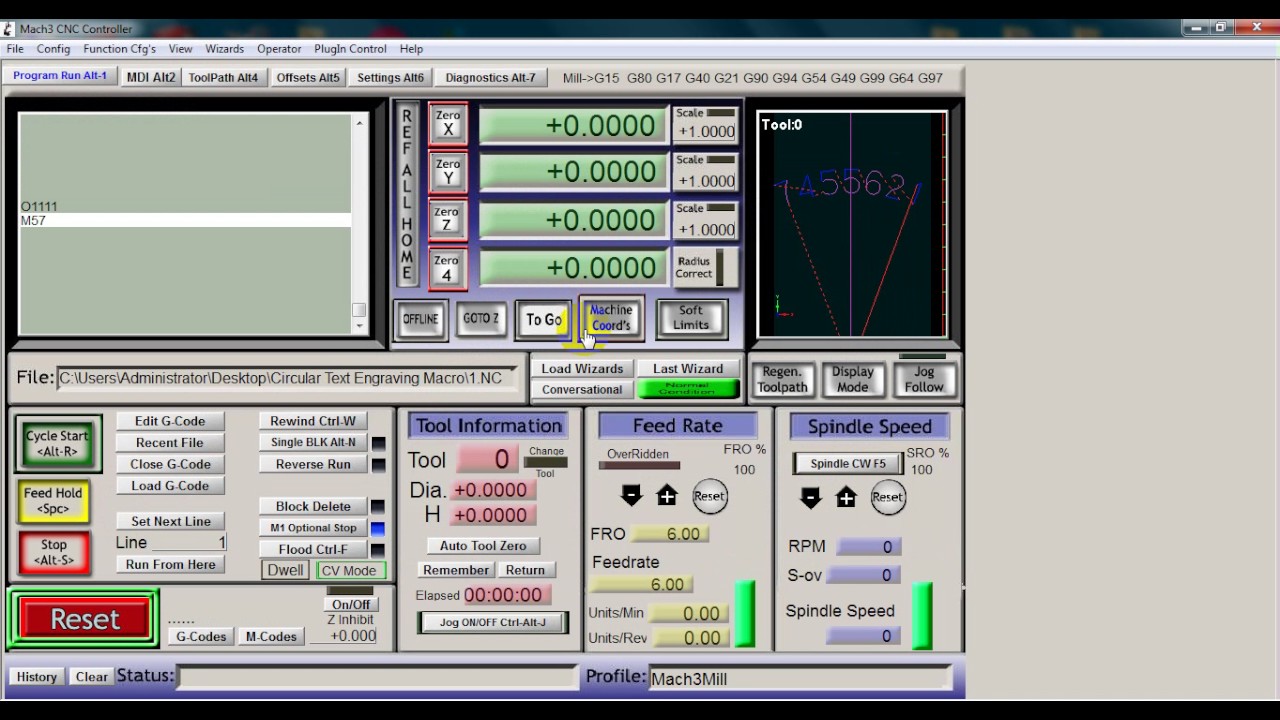
Task: Open the Operator menu
Action: [279, 48]
